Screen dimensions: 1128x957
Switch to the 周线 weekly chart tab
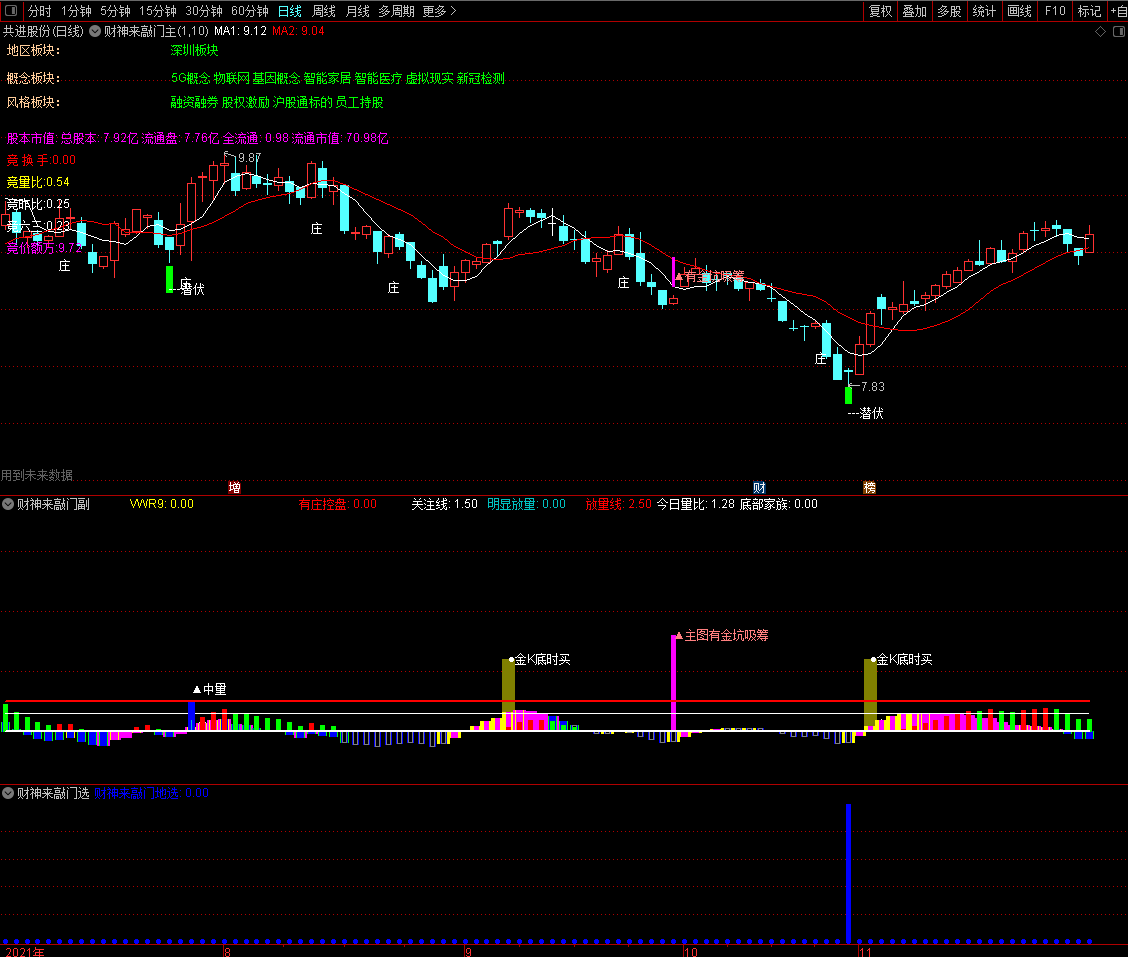(324, 11)
